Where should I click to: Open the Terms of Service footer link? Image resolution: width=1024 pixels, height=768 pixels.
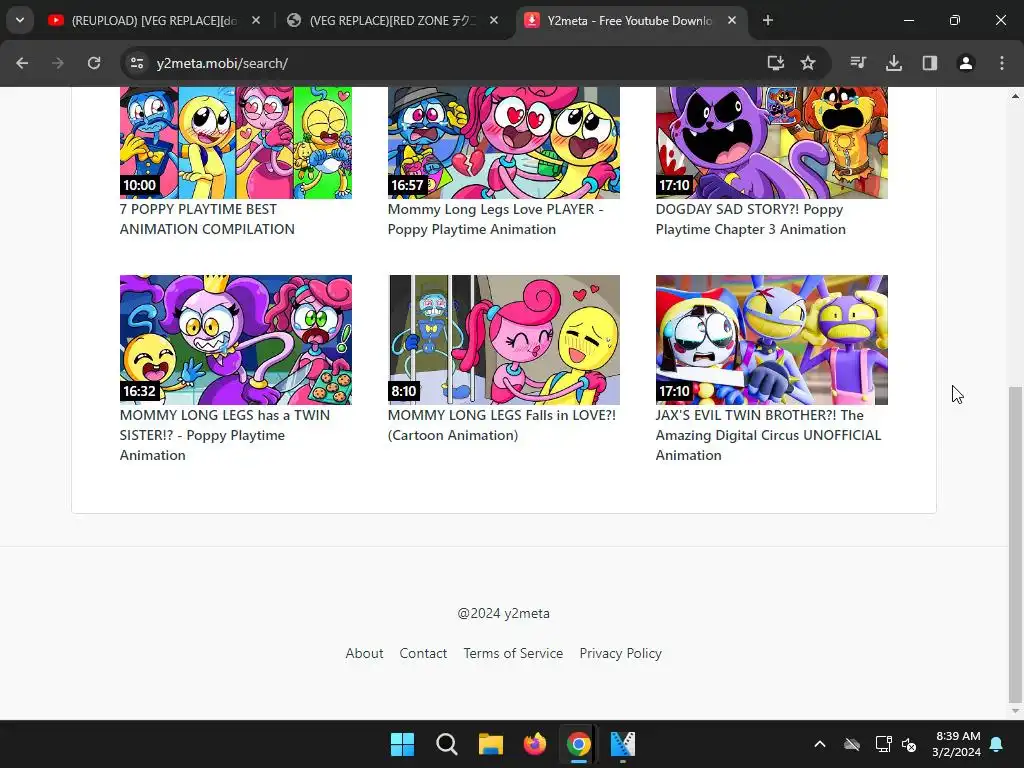(513, 653)
